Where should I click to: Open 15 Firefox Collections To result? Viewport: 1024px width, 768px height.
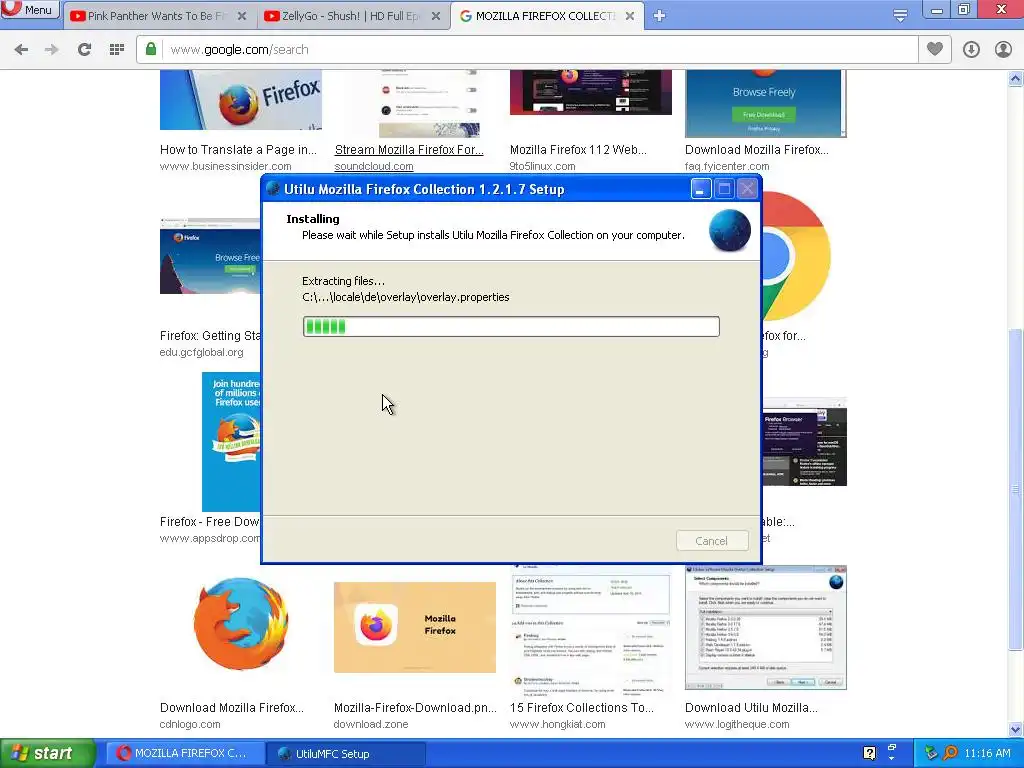[x=581, y=708]
